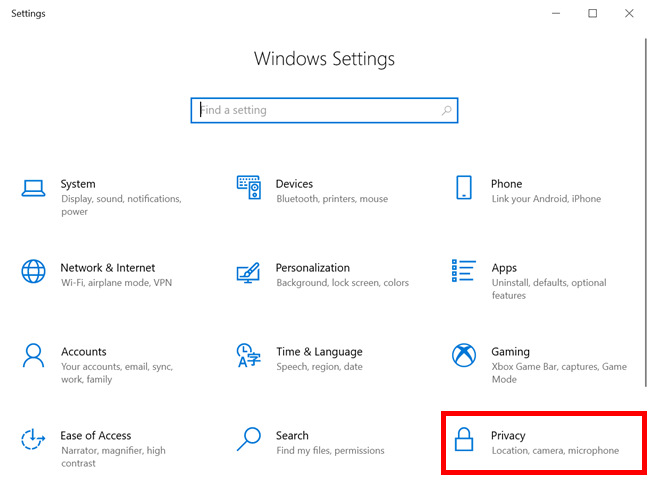Click 'Location, camera, microphone' description
The height and width of the screenshot is (479, 648).
[555, 450]
